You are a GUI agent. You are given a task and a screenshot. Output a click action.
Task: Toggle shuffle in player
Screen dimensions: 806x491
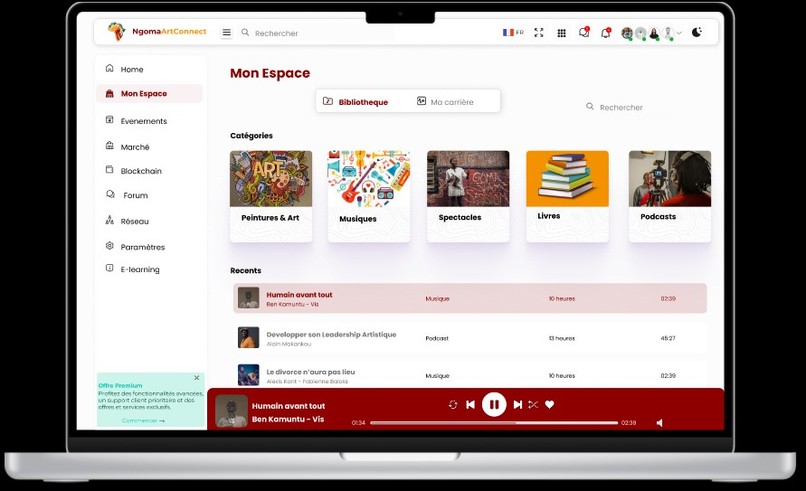533,405
